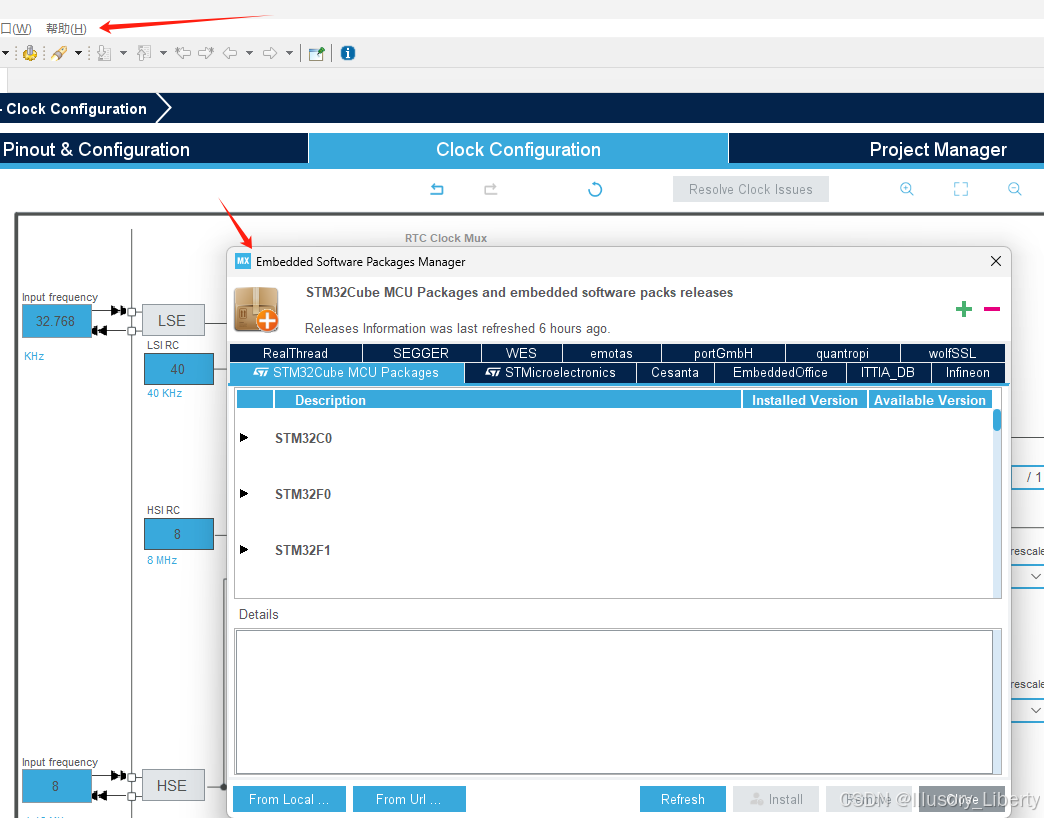Open the Forward navigation history dropdown
The height and width of the screenshot is (818, 1044).
click(290, 53)
